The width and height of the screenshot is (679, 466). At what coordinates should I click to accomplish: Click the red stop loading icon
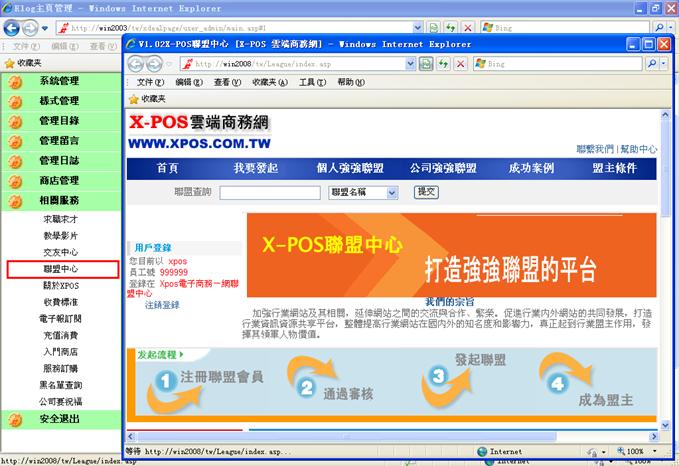(x=460, y=63)
